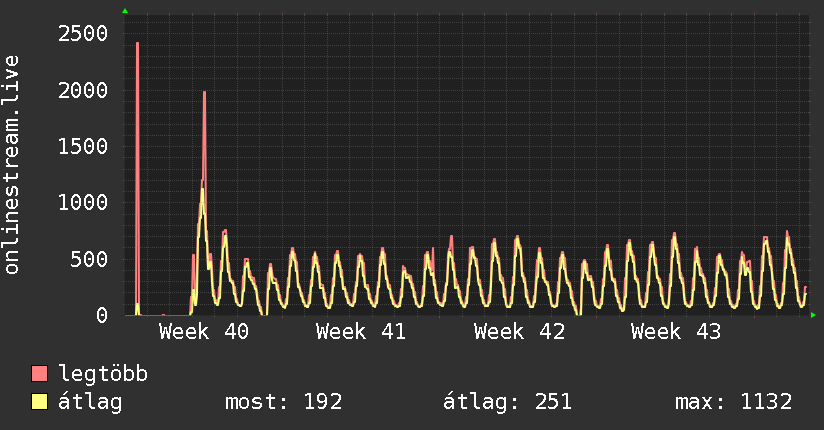Click the green arrow atop the y-axis
Screen dimensions: 824x430
[125, 11]
